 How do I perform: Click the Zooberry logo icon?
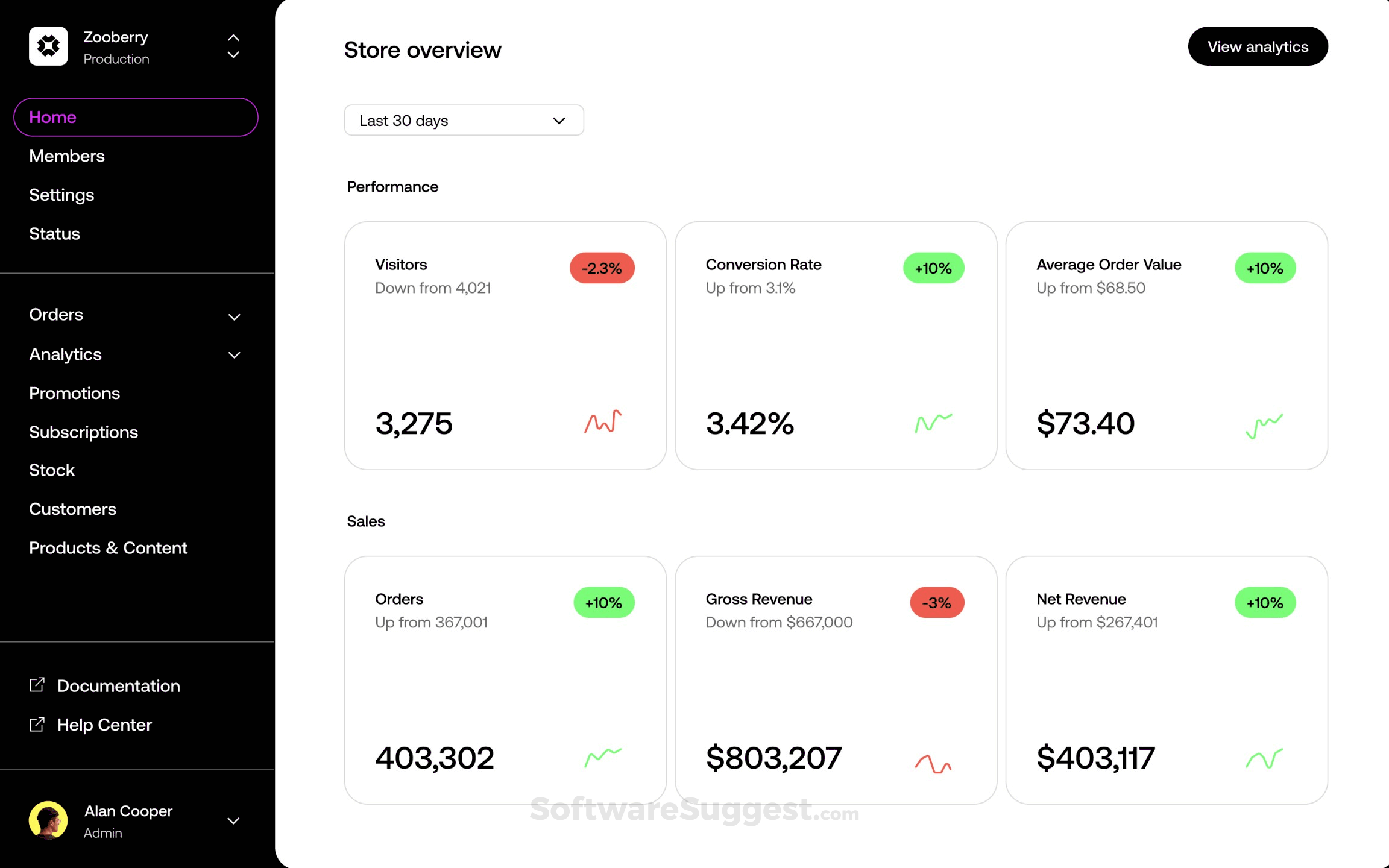[48, 46]
